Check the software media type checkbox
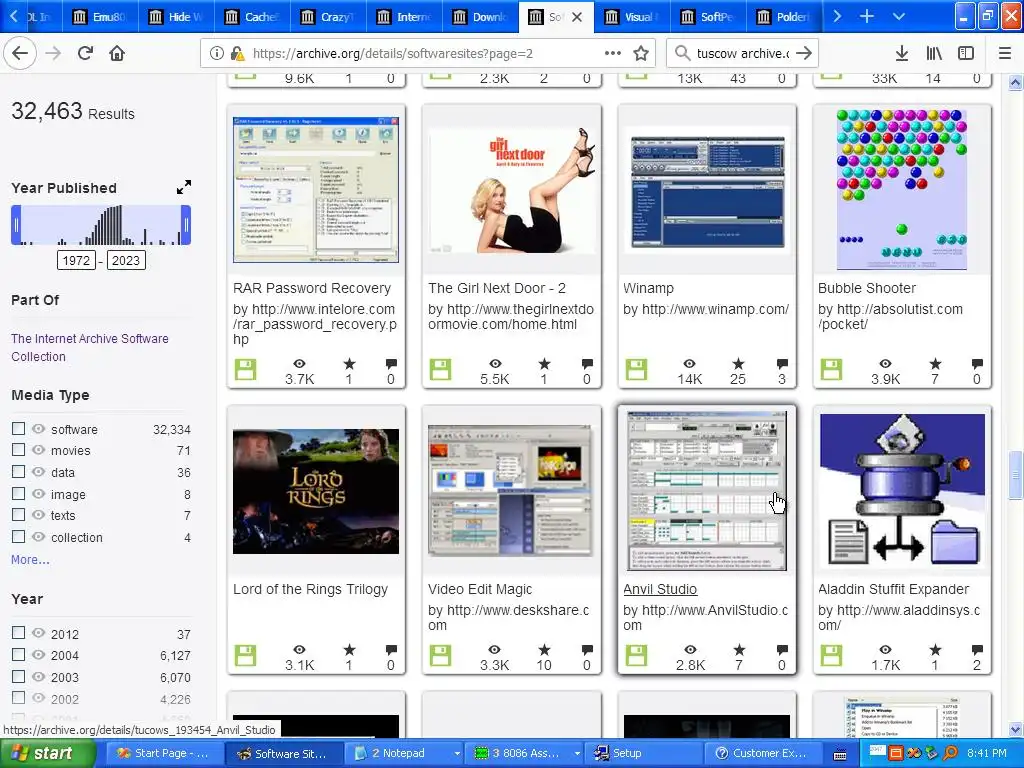 (x=18, y=428)
